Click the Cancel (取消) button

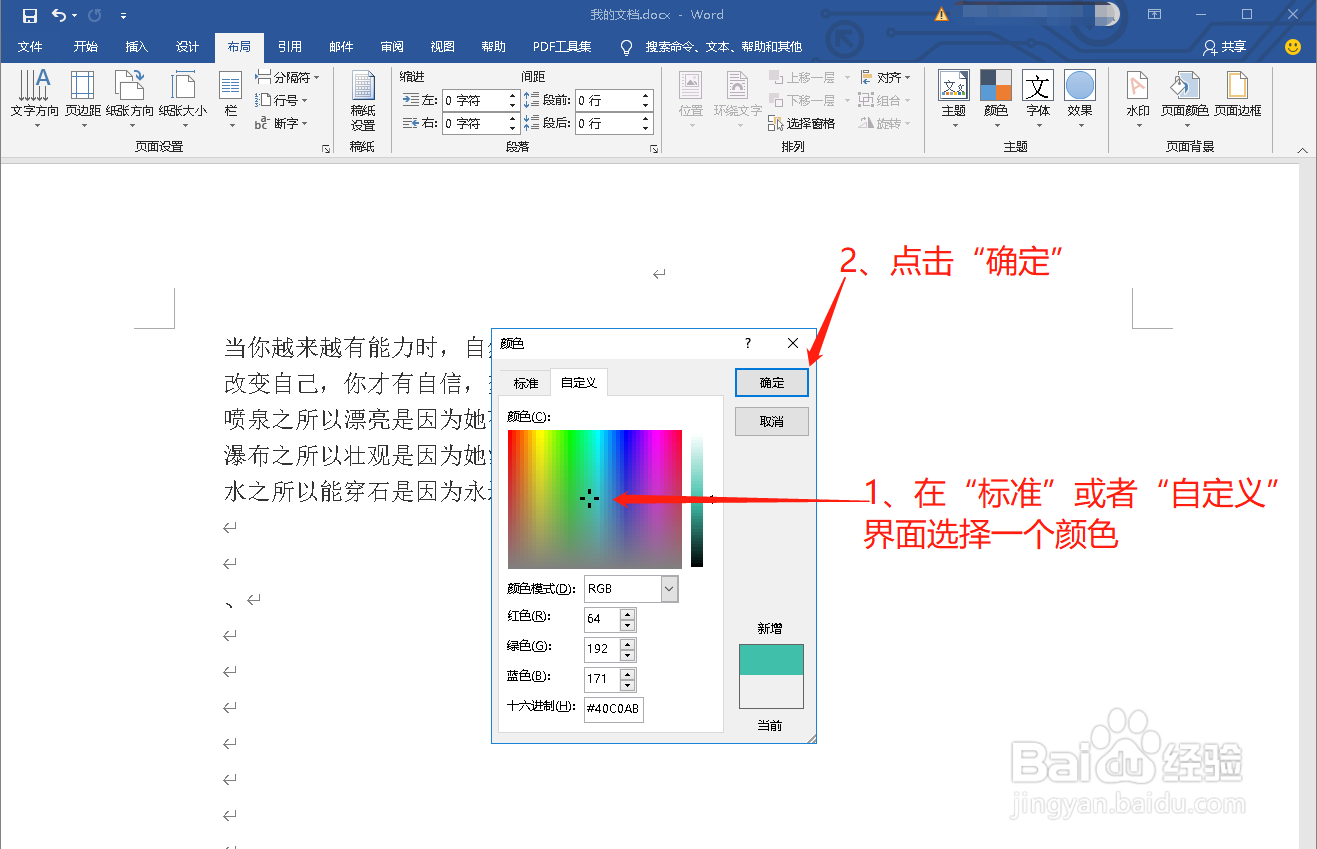point(772,421)
